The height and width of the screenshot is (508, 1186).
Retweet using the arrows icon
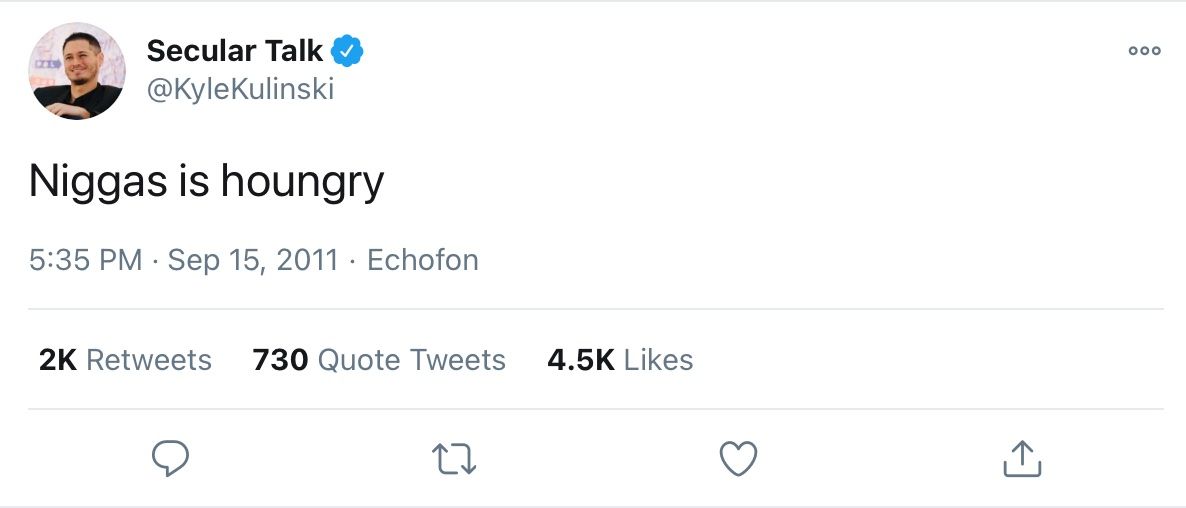(454, 460)
